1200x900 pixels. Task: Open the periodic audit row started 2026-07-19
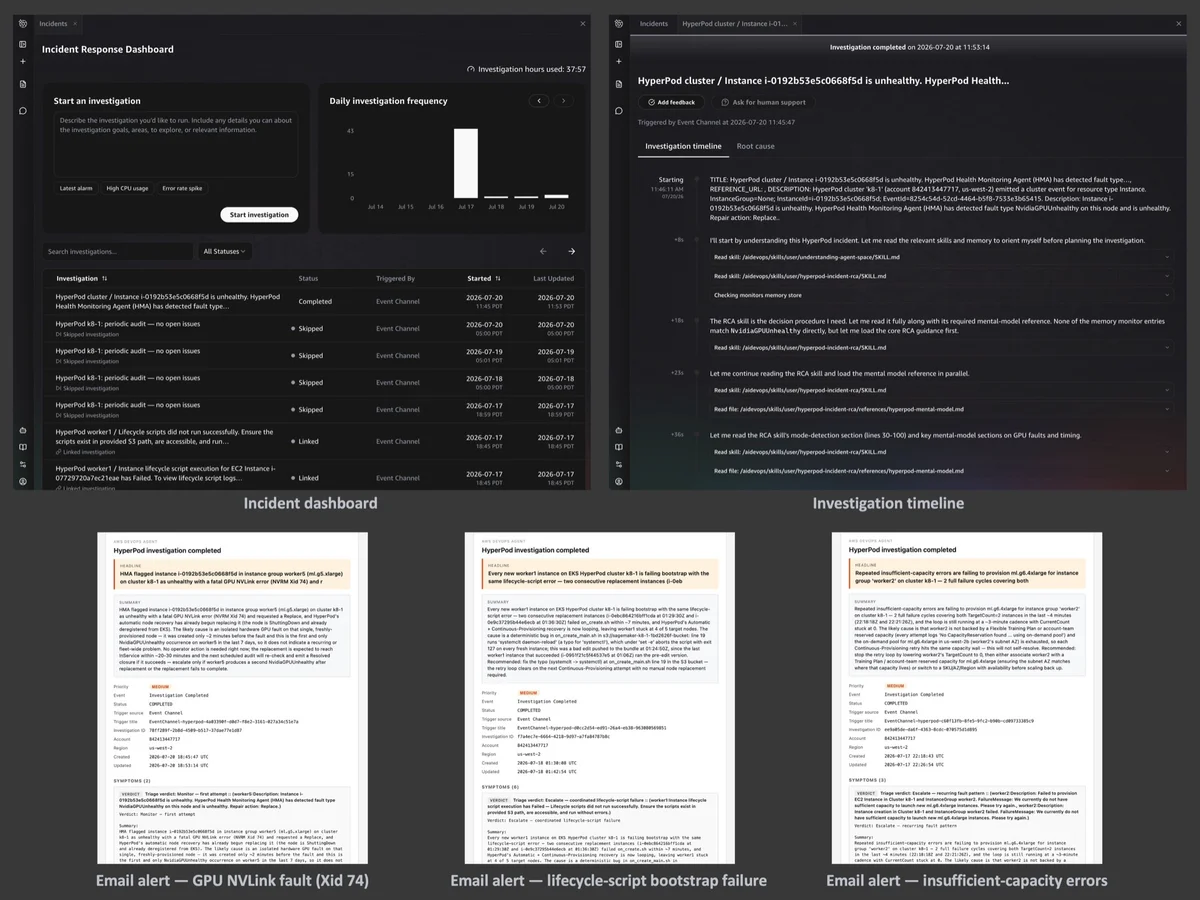click(x=314, y=356)
